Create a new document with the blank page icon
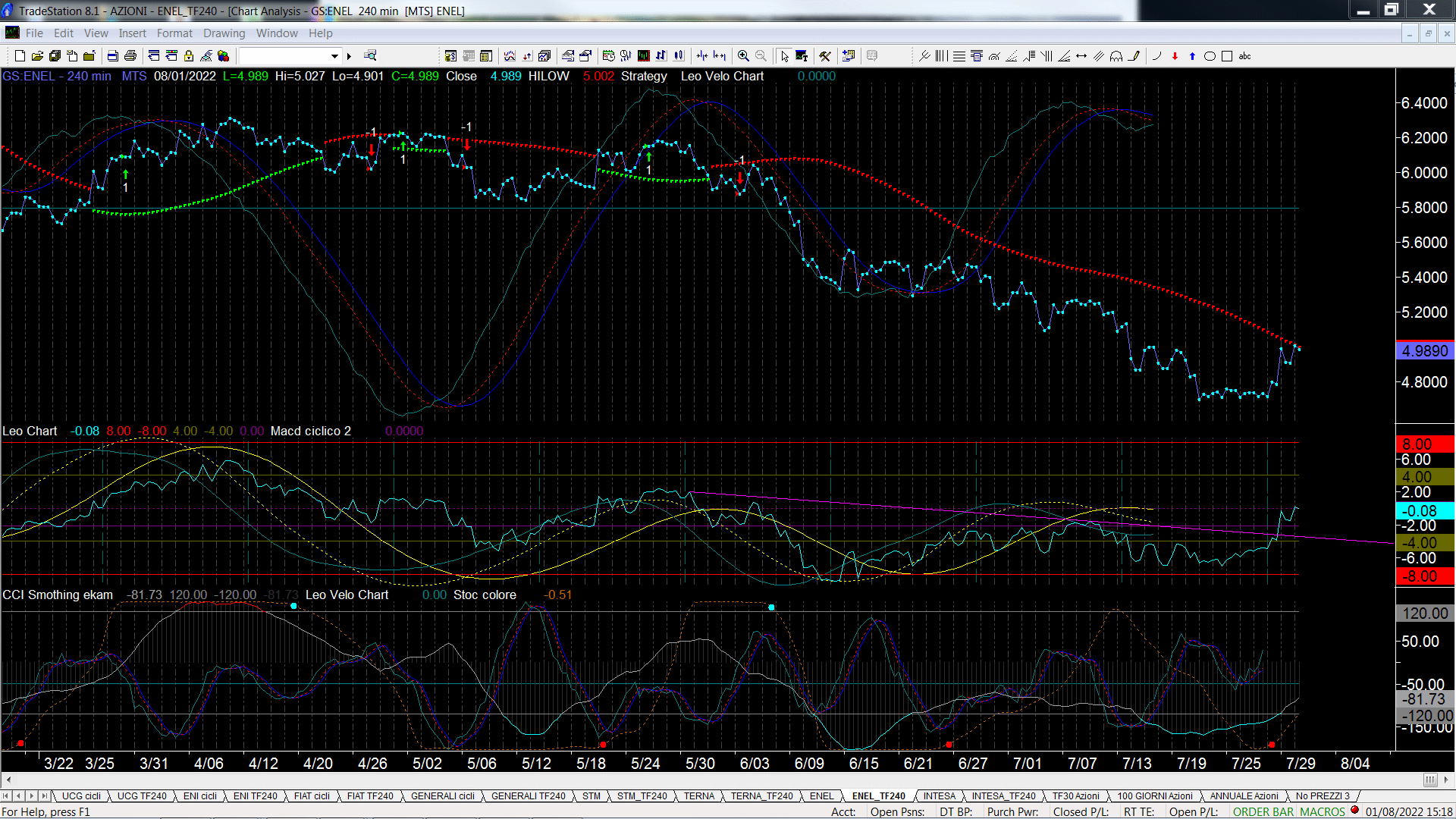Screen dimensions: 1456x819 [20, 55]
